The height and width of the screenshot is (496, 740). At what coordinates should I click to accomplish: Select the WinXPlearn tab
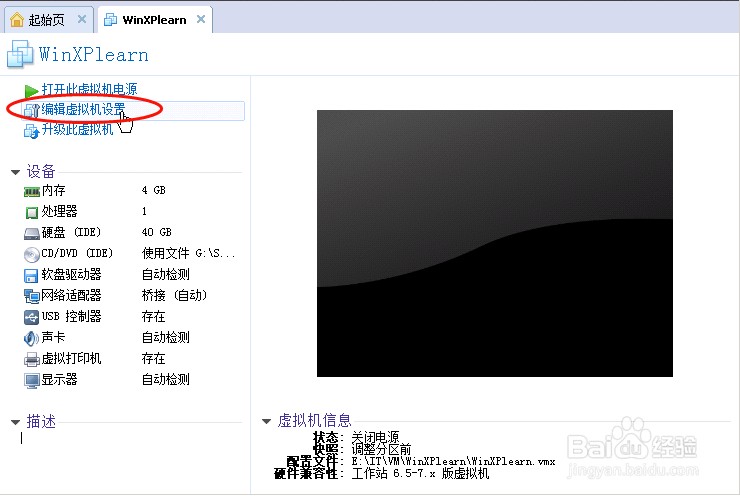(x=154, y=20)
